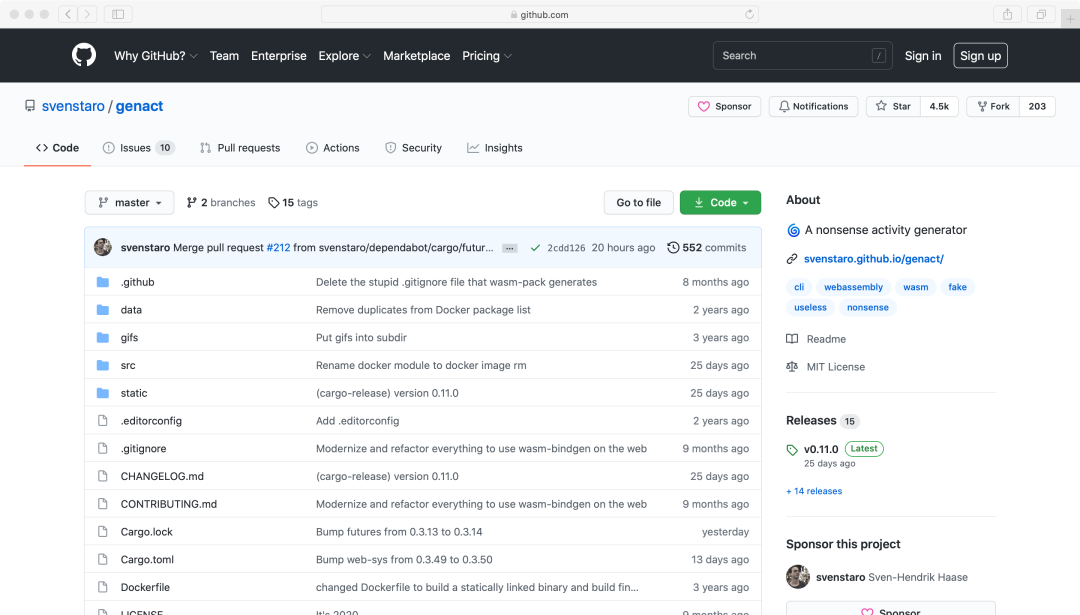The image size is (1080, 615).
Task: Open the GitHub Octocat logo home link
Action: tap(84, 55)
